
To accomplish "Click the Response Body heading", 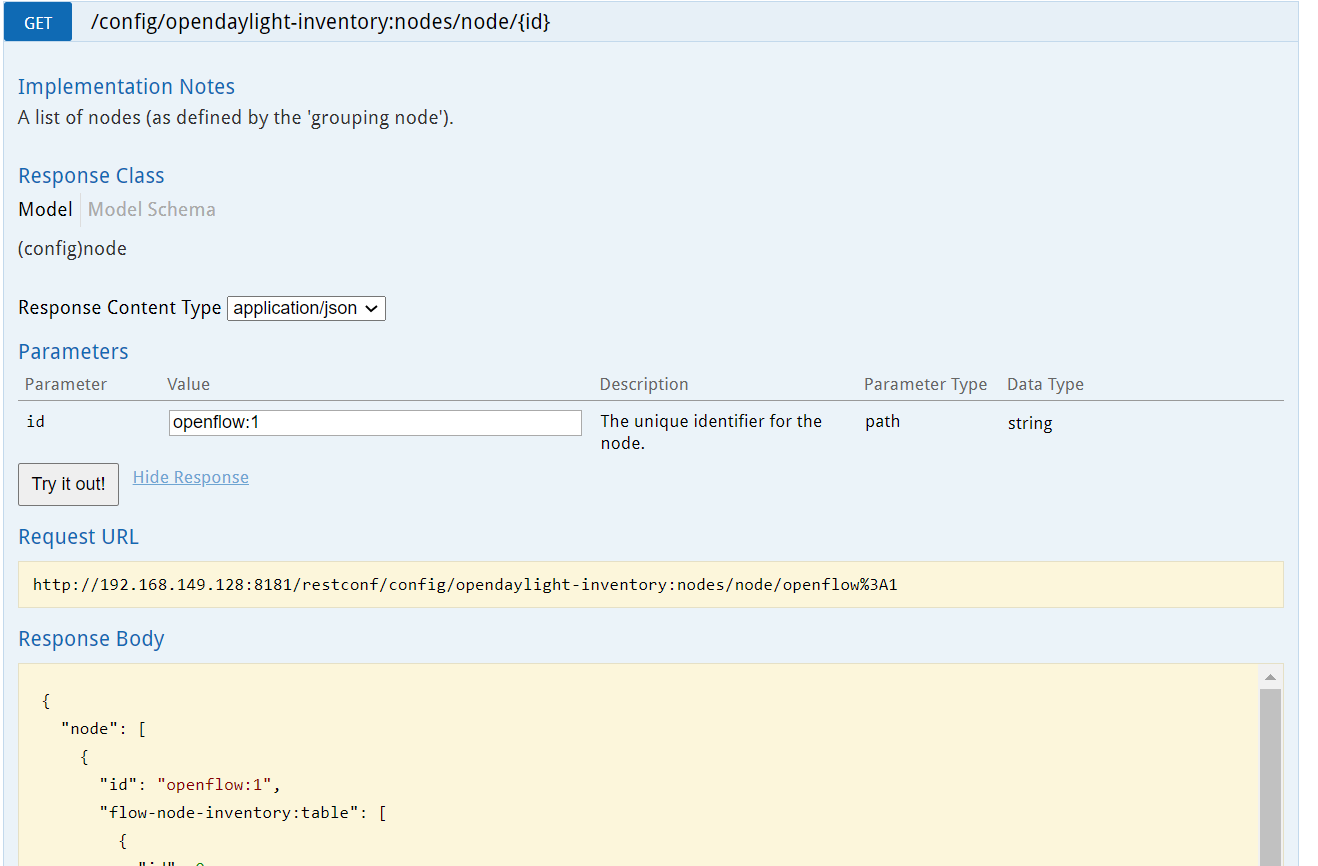I will pos(91,639).
